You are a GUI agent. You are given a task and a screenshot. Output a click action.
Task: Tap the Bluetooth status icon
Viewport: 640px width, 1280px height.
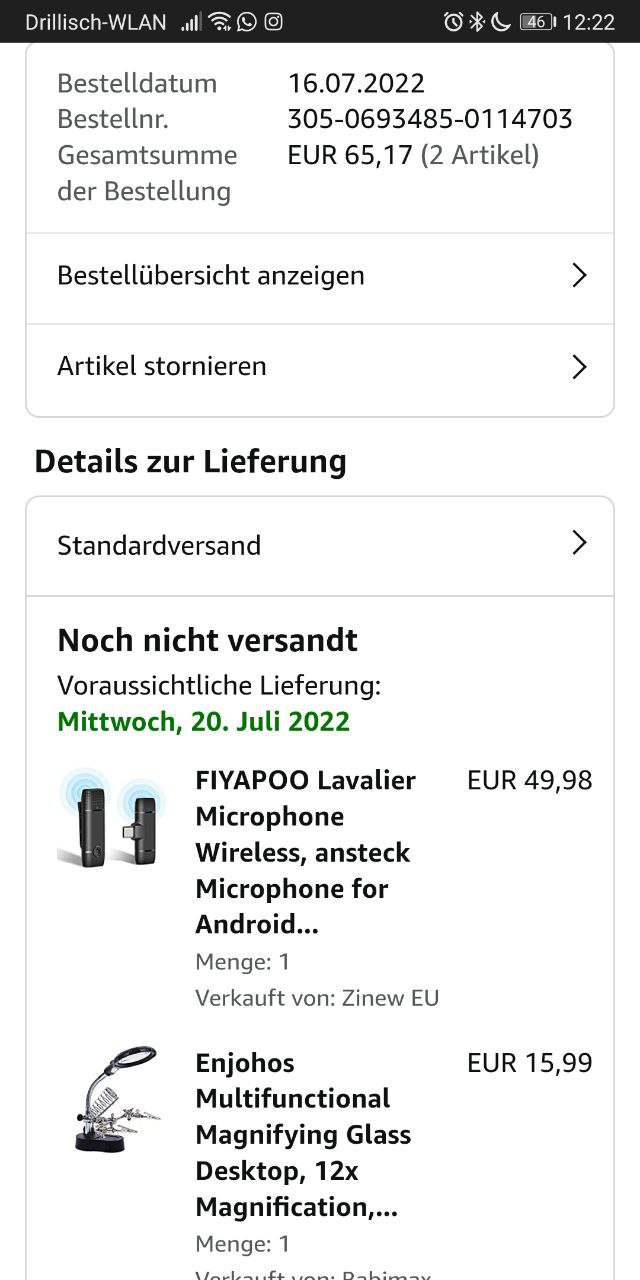point(478,21)
